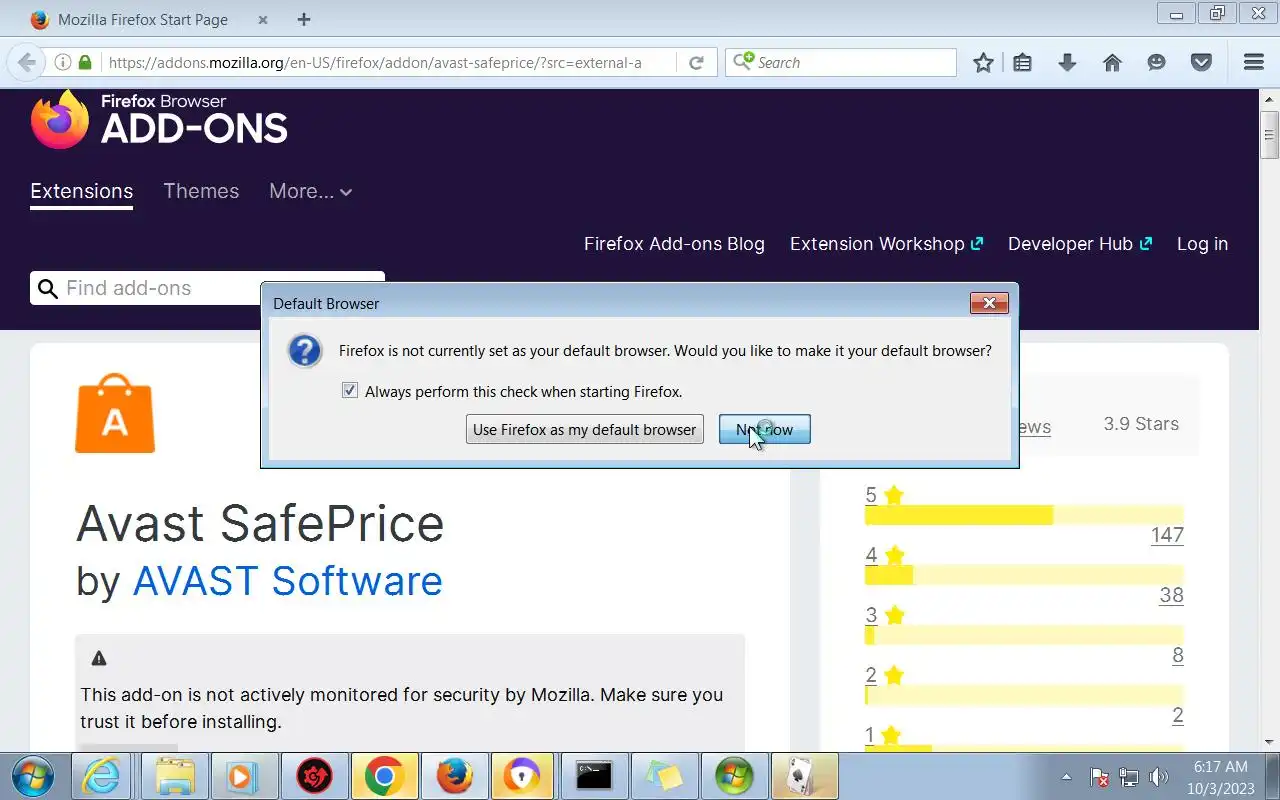Save page to Pocket icon
Viewport: 1280px width, 800px height.
click(x=1201, y=62)
